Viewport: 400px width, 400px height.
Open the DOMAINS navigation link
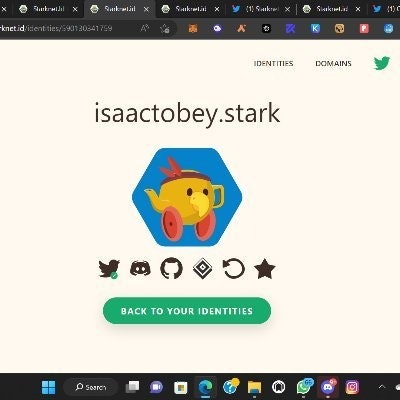pyautogui.click(x=333, y=63)
